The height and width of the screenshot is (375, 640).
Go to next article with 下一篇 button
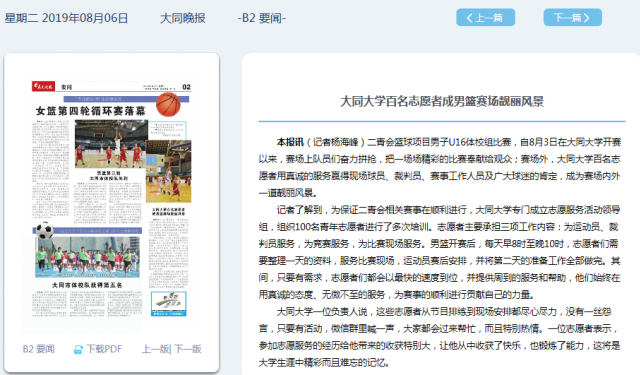(572, 18)
